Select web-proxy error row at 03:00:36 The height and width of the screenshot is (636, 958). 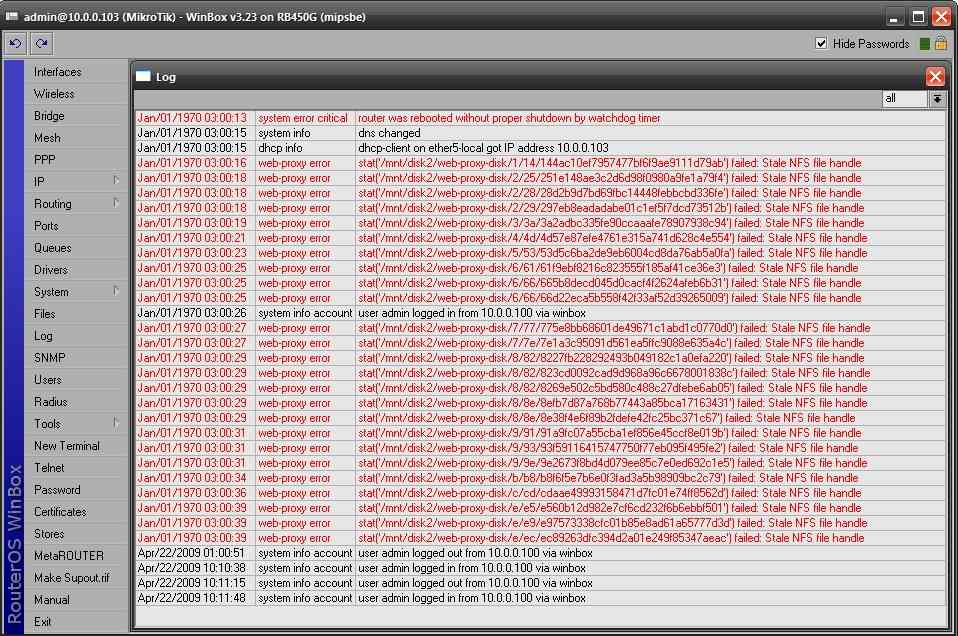(x=540, y=493)
